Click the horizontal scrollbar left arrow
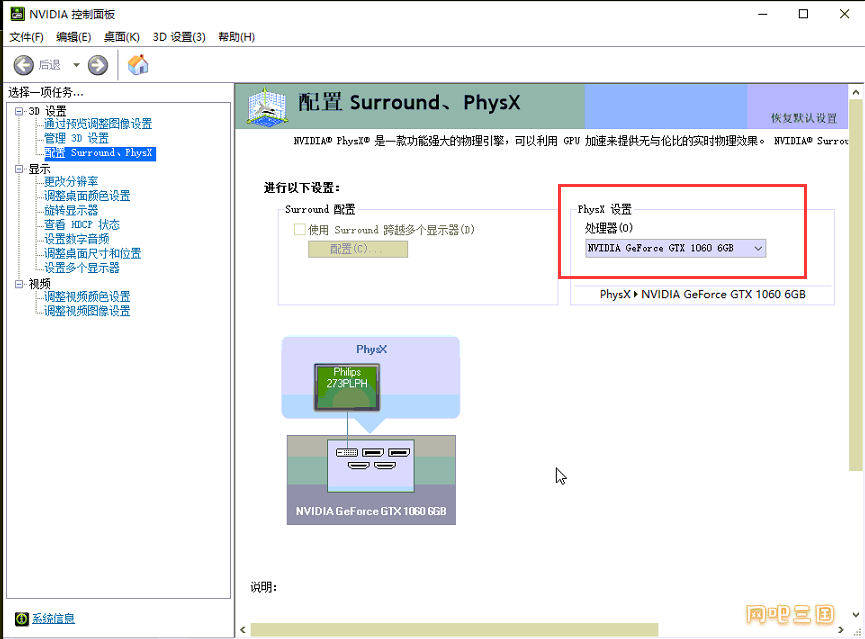 point(243,630)
